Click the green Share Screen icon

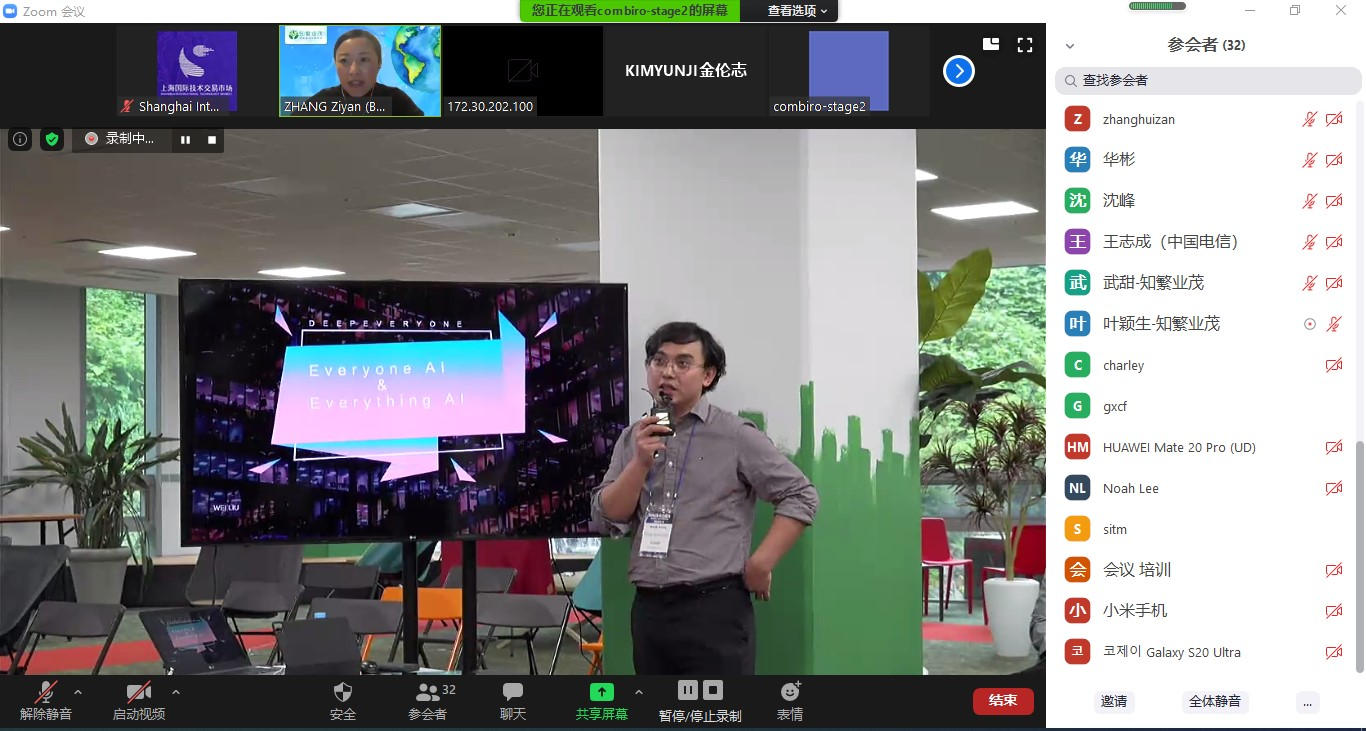[601, 692]
